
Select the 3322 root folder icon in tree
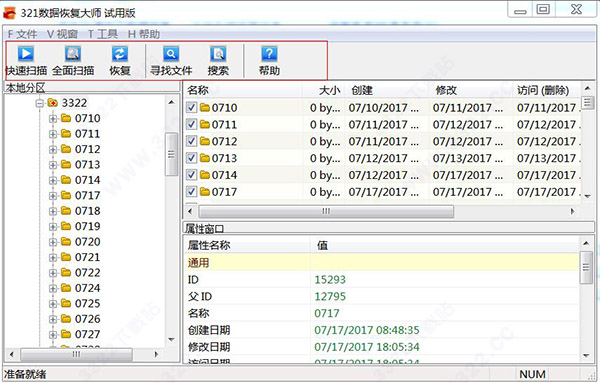[x=52, y=103]
